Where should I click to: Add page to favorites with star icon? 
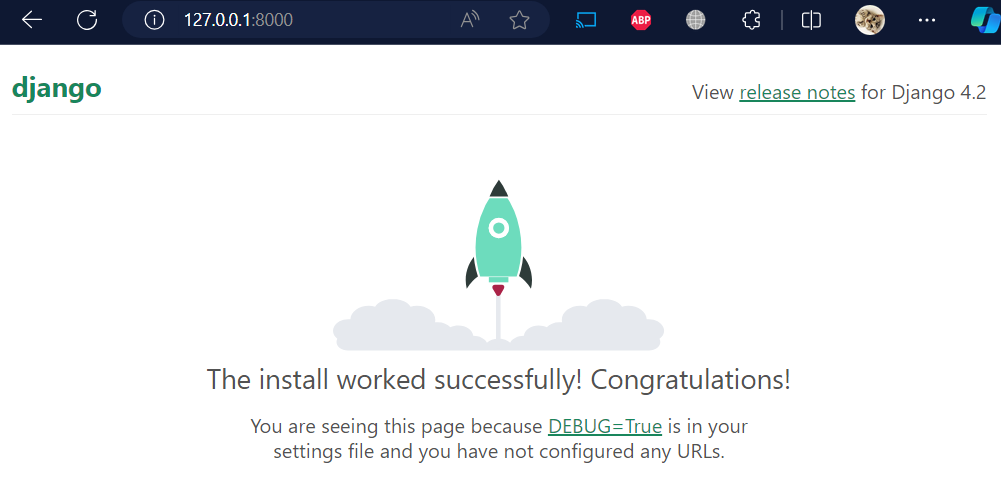point(520,20)
